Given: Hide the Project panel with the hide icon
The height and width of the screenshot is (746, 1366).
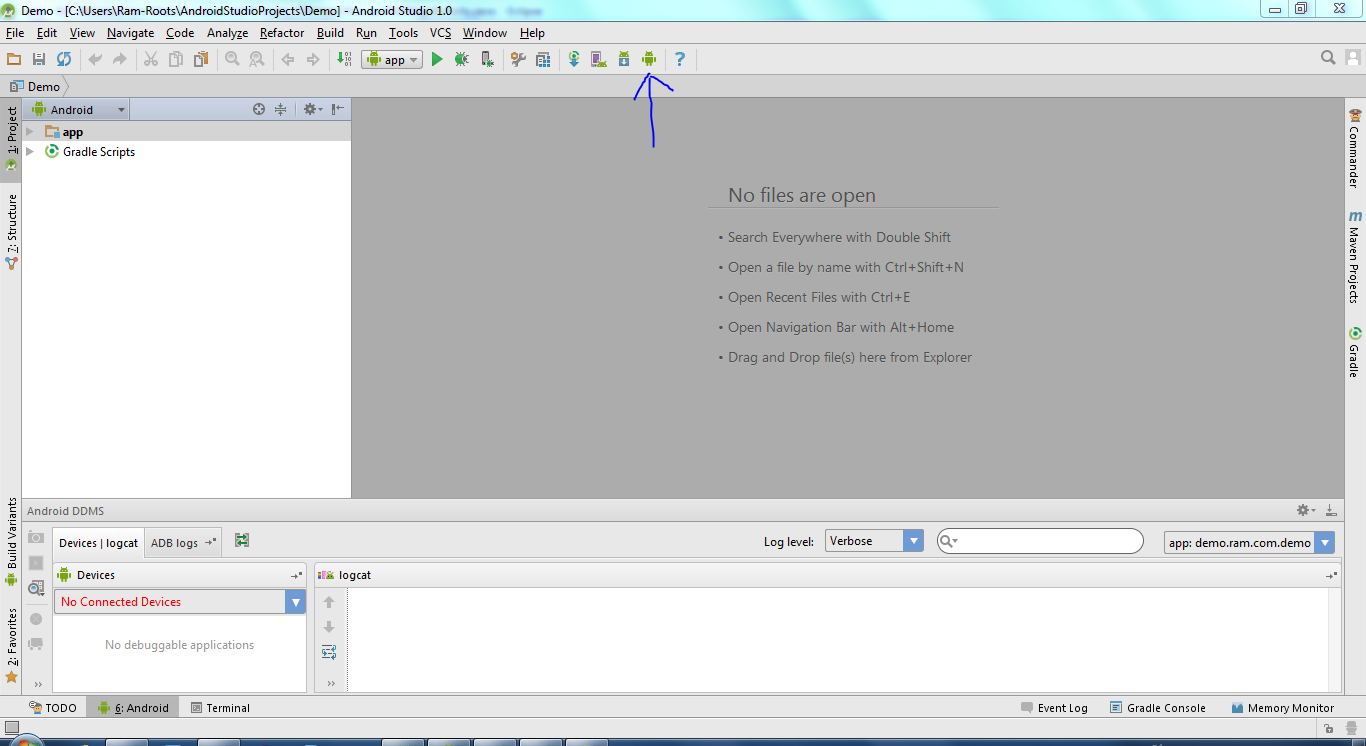Looking at the screenshot, I should pyautogui.click(x=338, y=110).
